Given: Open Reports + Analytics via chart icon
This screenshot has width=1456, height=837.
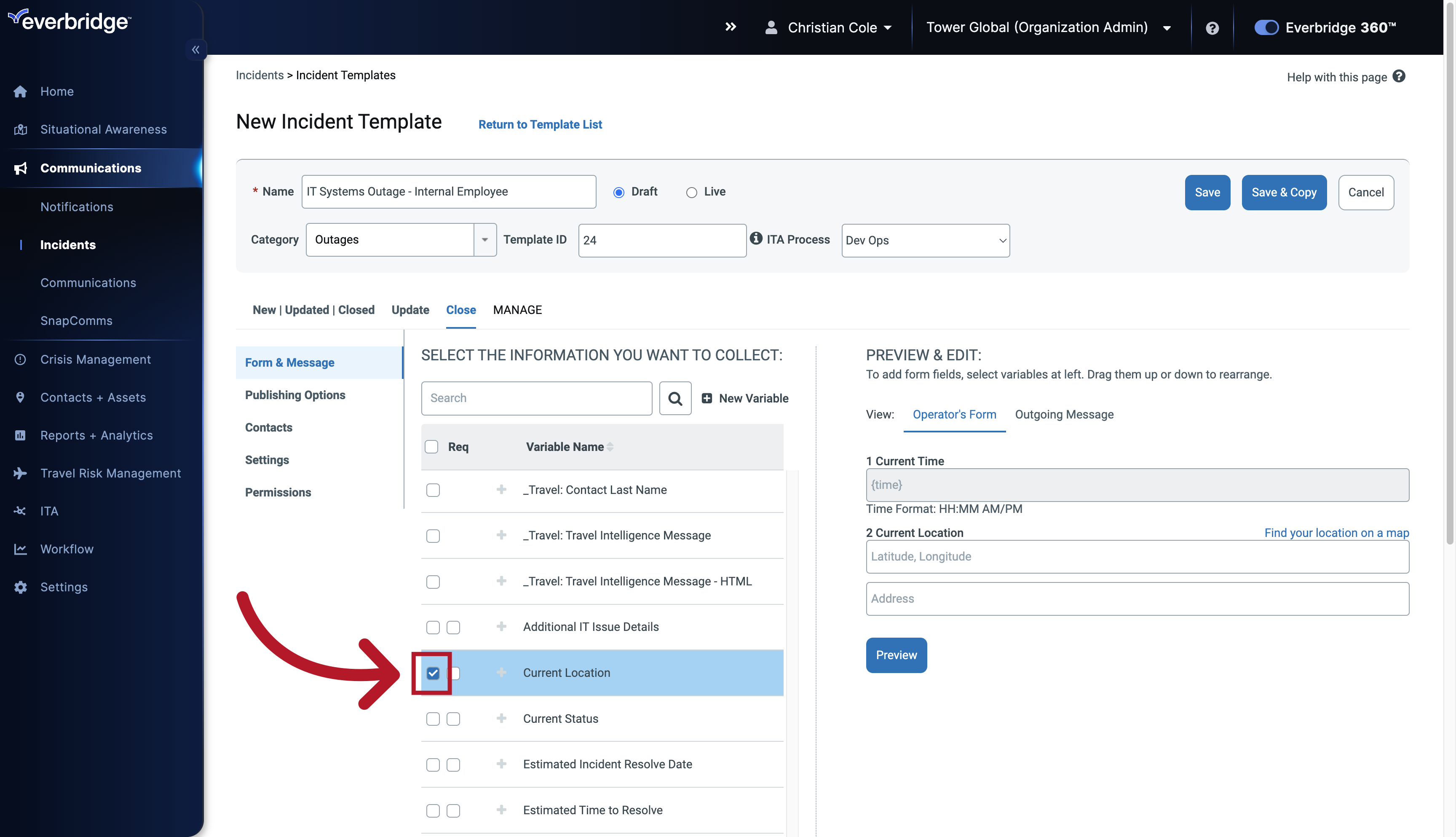Looking at the screenshot, I should click(20, 435).
